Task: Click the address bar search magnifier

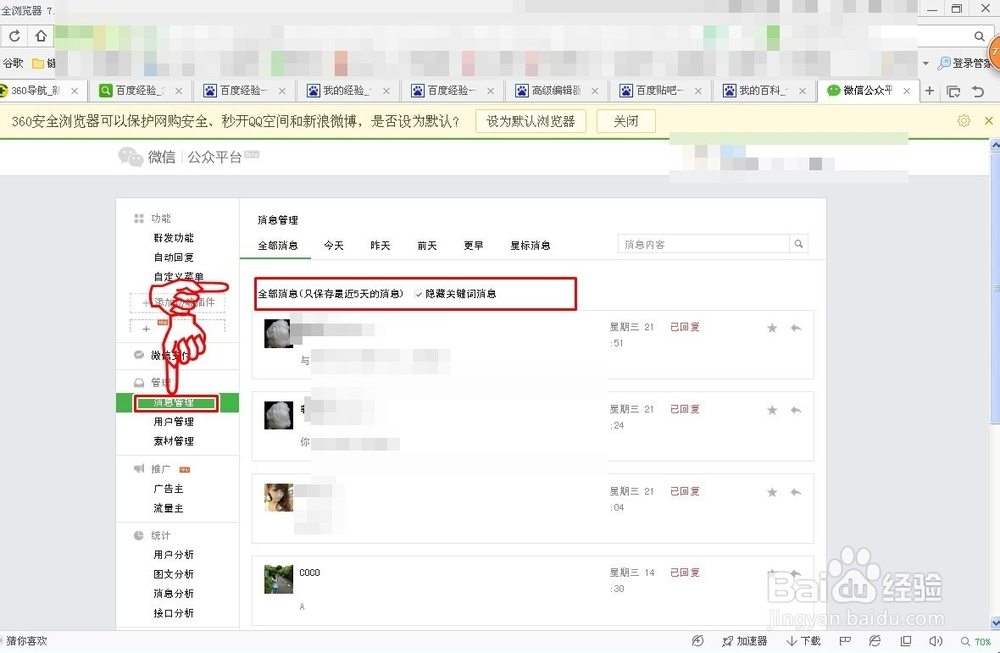Action: point(979,36)
